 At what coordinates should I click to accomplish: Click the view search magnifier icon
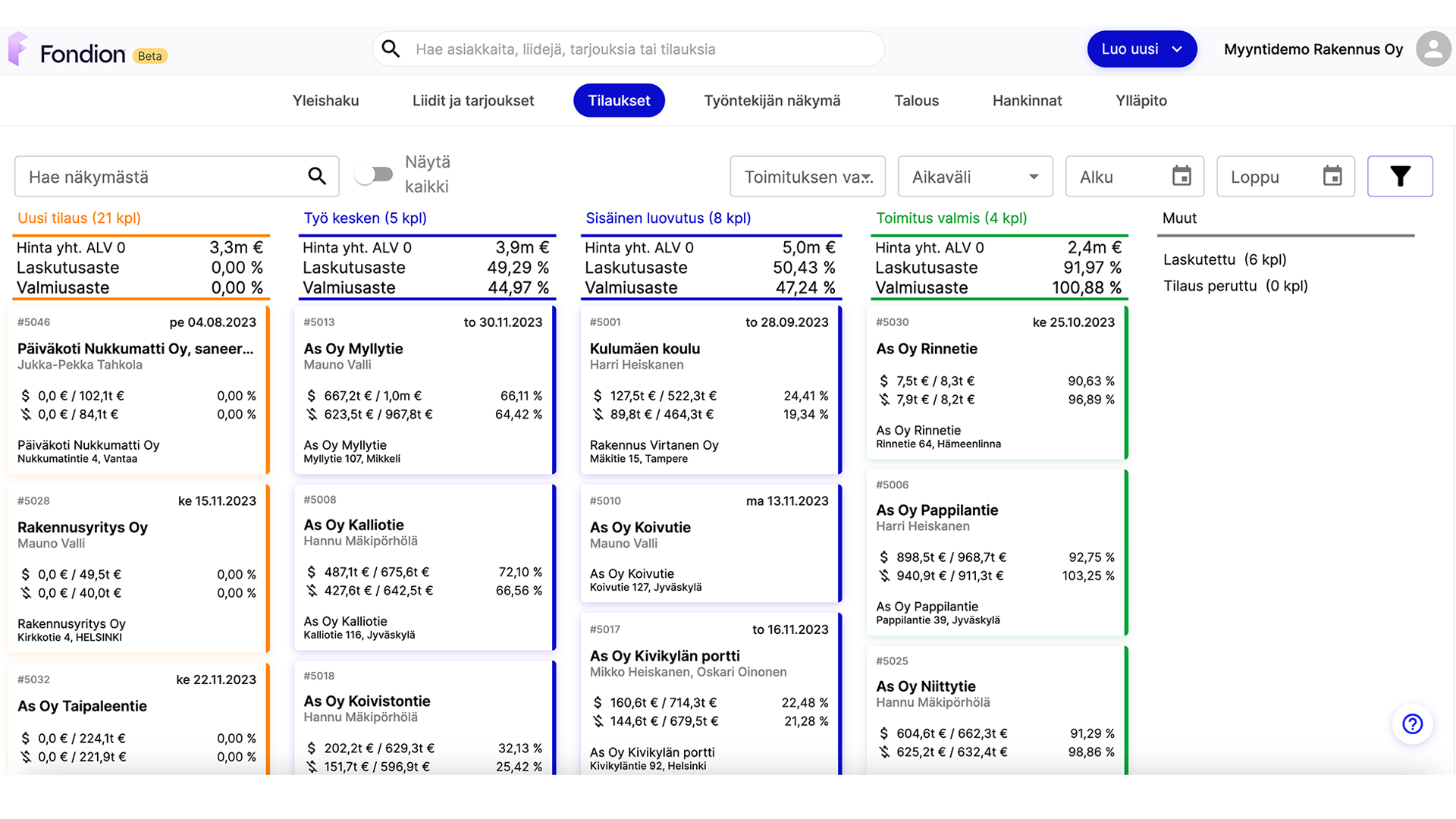[x=317, y=177]
